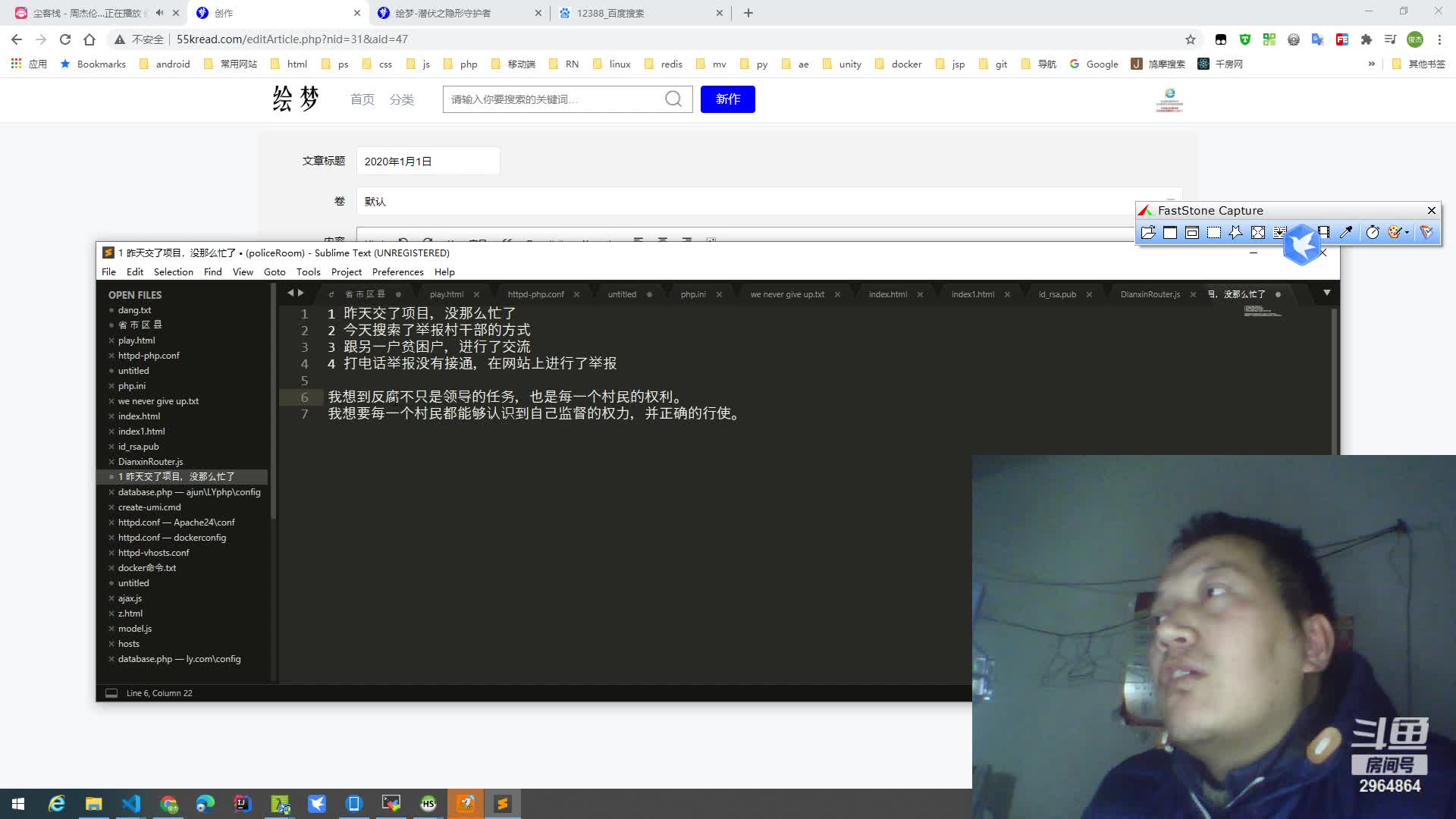This screenshot has height=819, width=1456.
Task: Open the php bookmarks folder
Action: [460, 64]
